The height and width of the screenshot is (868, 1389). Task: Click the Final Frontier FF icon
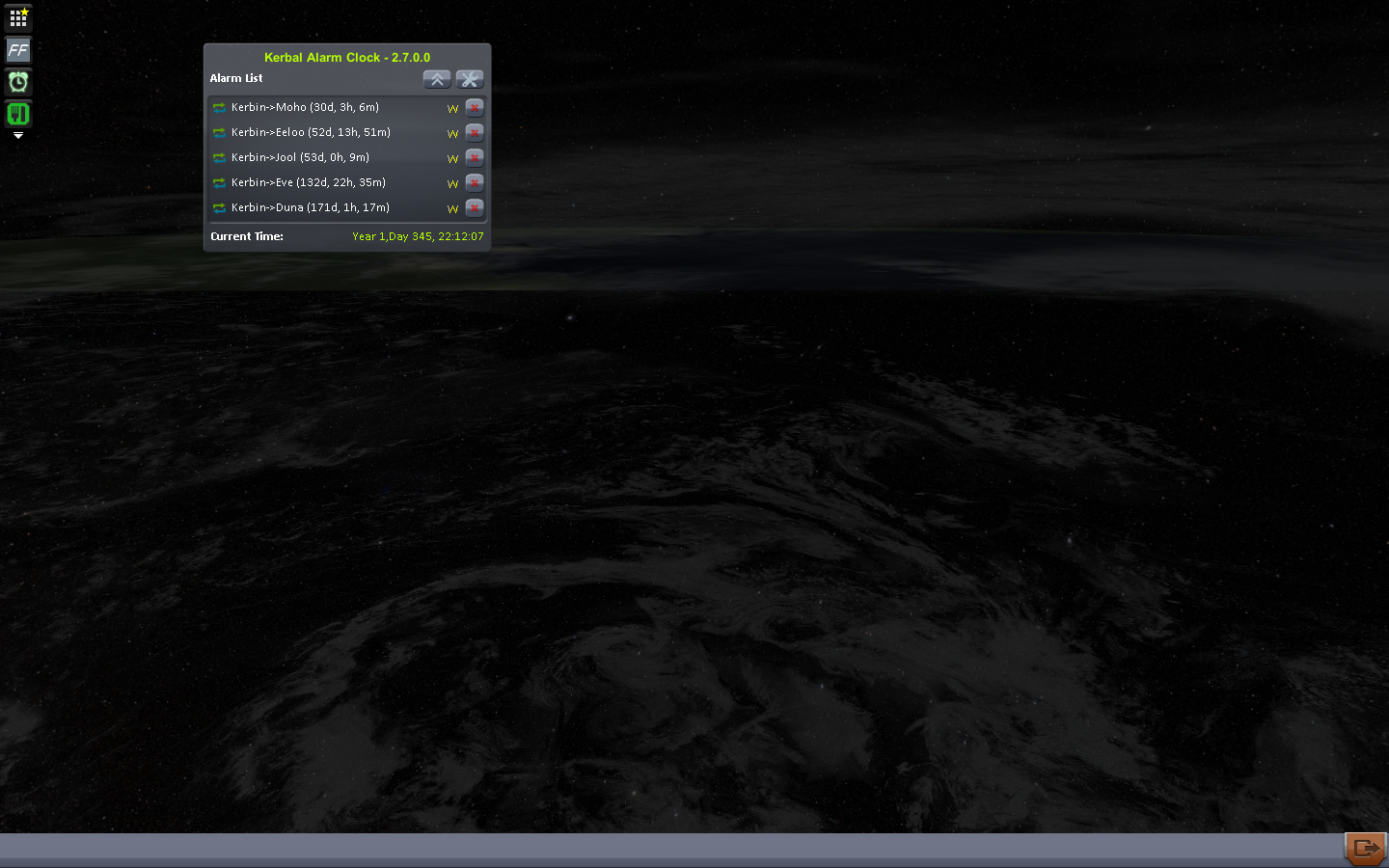18,50
